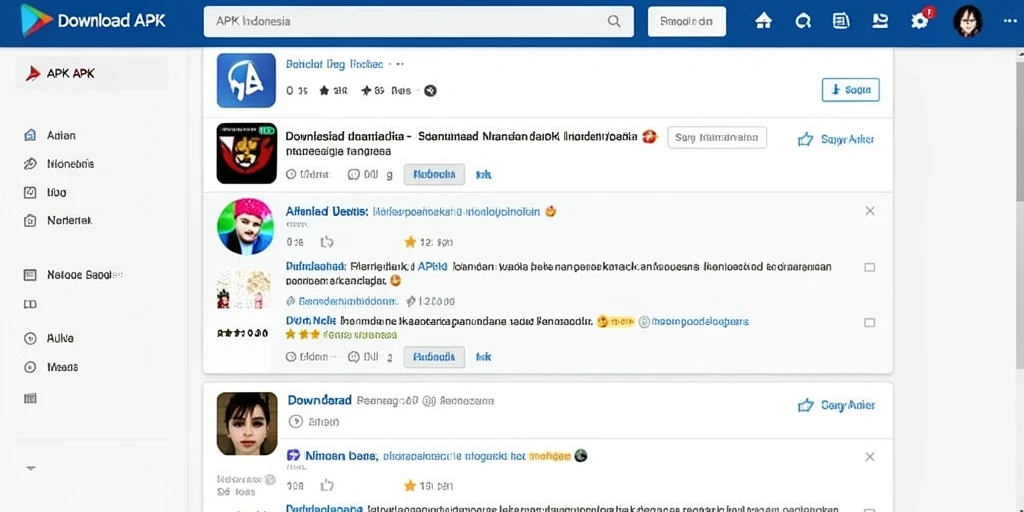Click the three yellow stars under Dwm Nole

[302, 334]
